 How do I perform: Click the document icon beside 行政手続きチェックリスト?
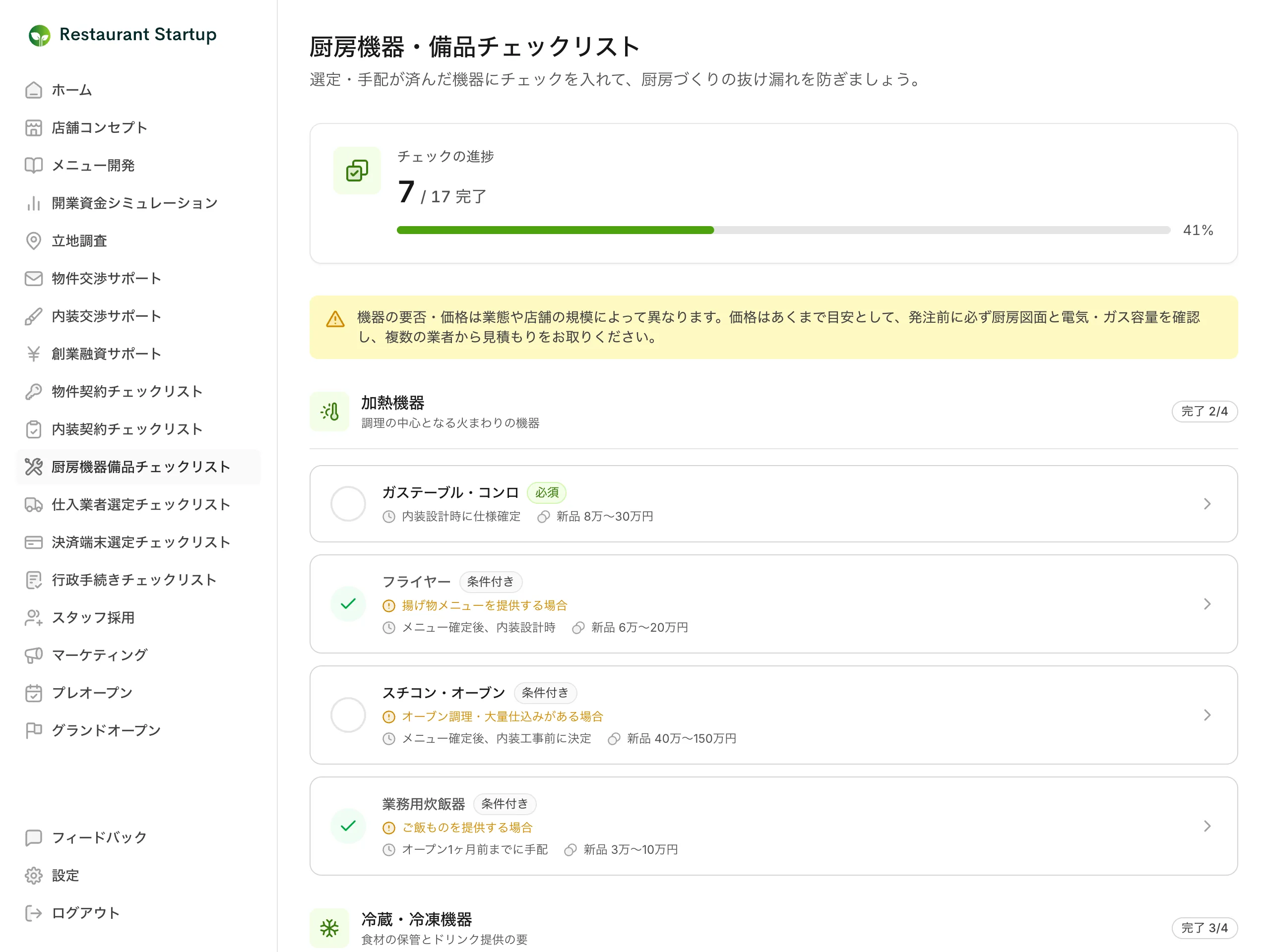tap(34, 580)
